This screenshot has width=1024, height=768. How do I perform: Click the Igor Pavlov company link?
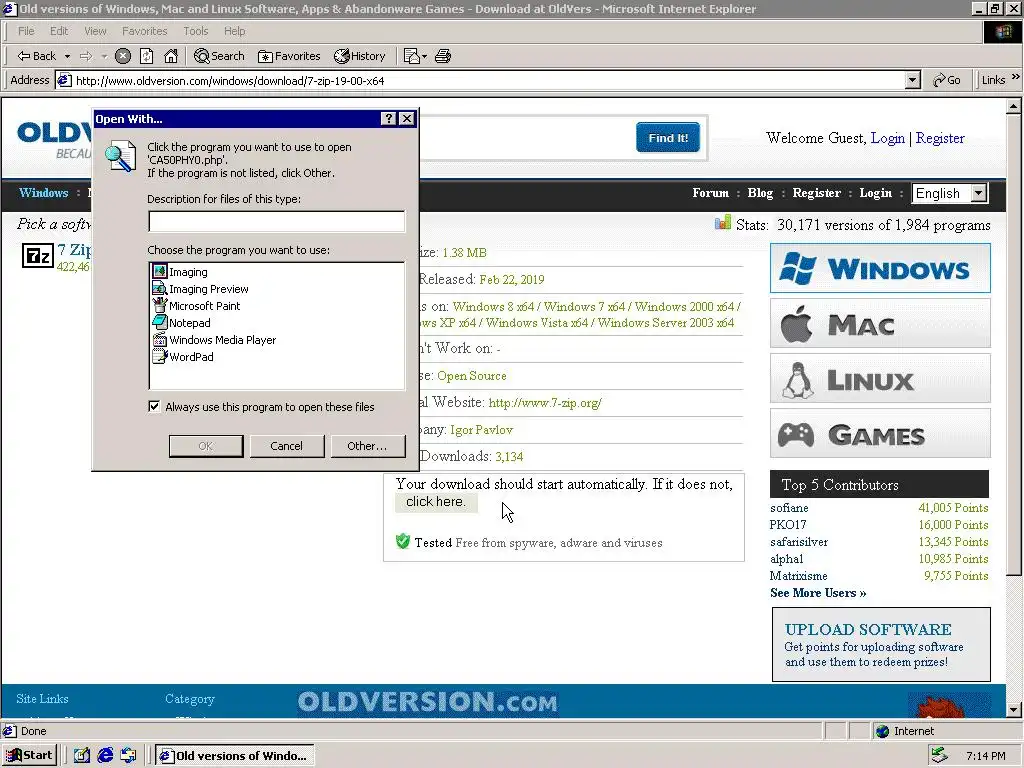pos(481,430)
